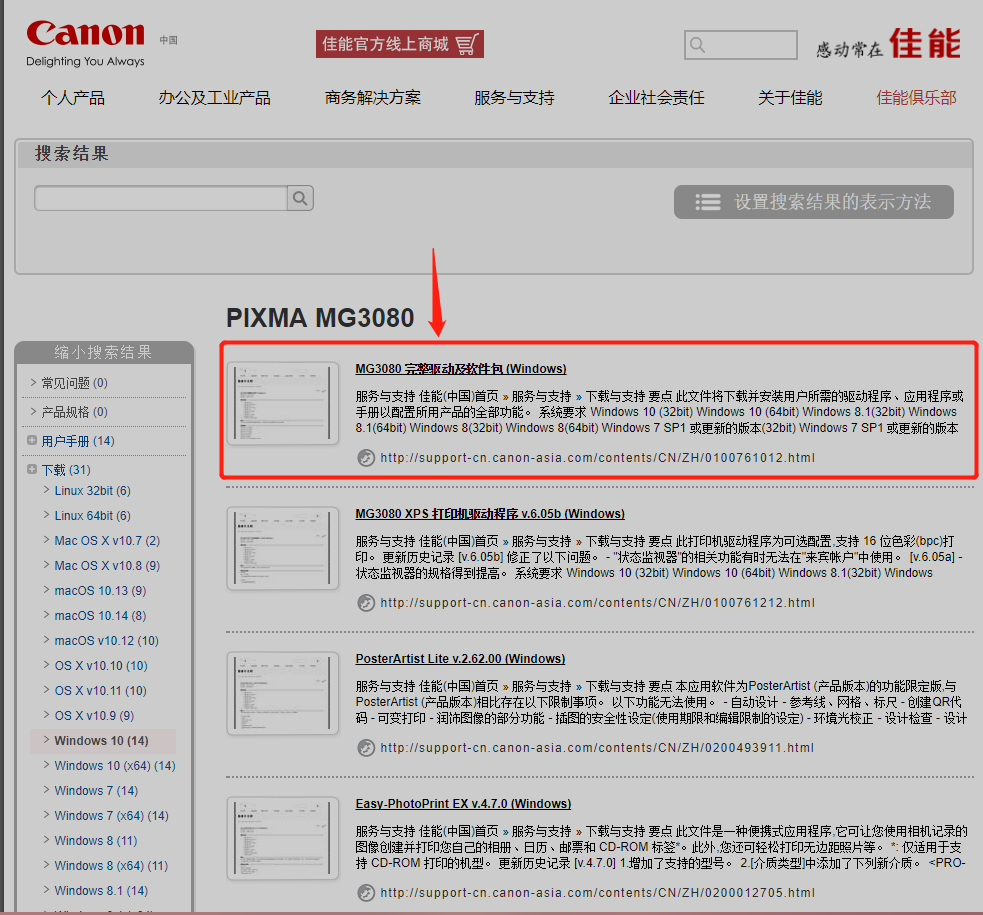This screenshot has width=983, height=915.
Task: Filter by Mac OS X v10.8 (9)
Action: [107, 566]
